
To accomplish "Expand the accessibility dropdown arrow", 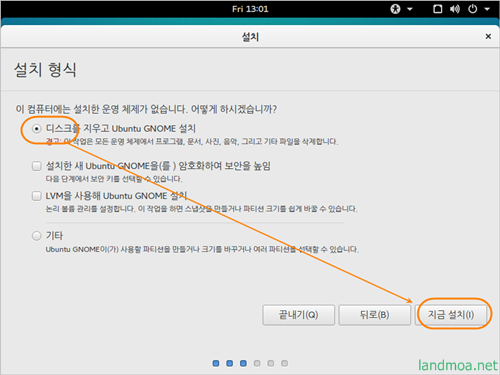I will [x=410, y=9].
